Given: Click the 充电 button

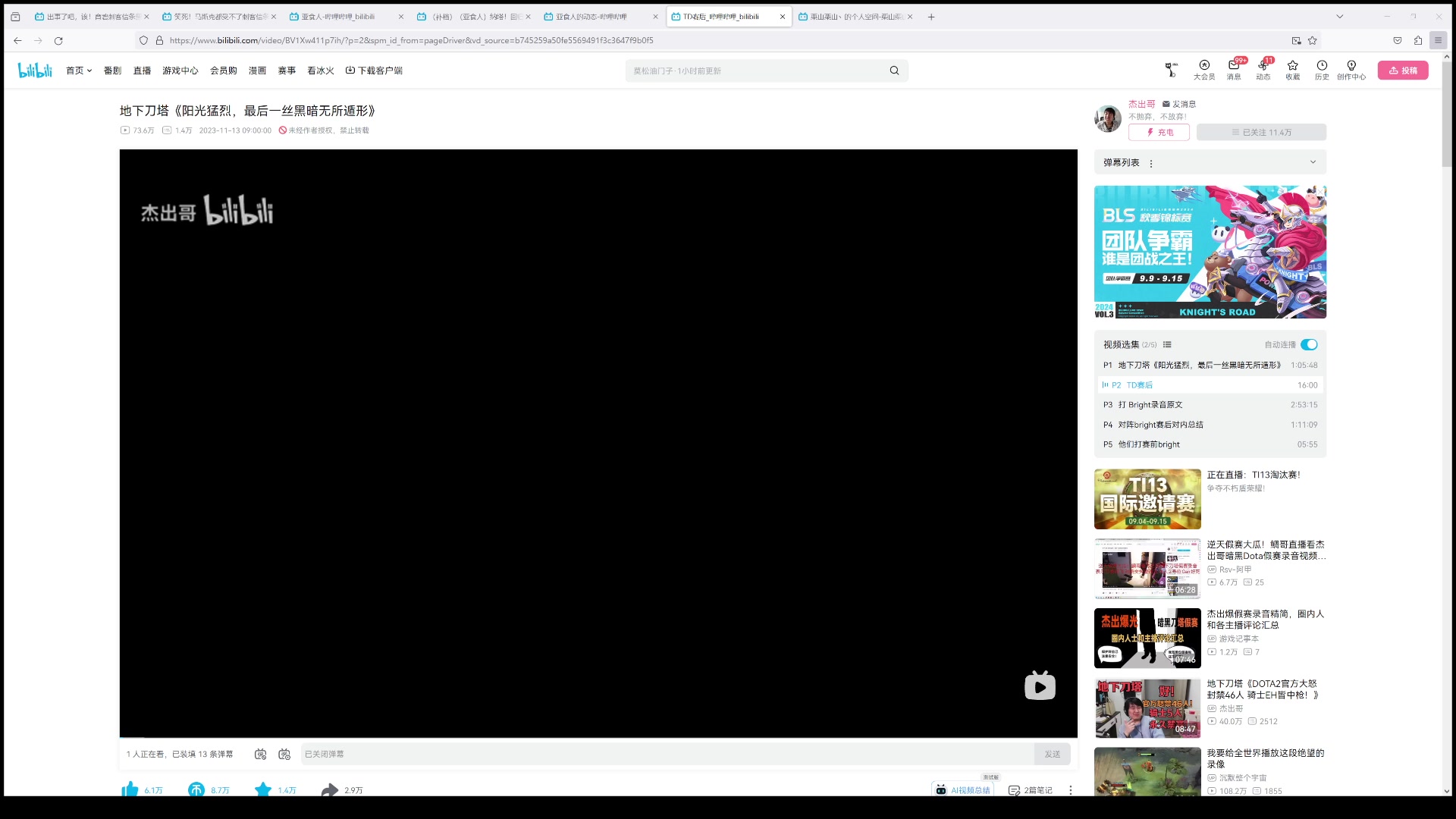Looking at the screenshot, I should pos(1159,132).
